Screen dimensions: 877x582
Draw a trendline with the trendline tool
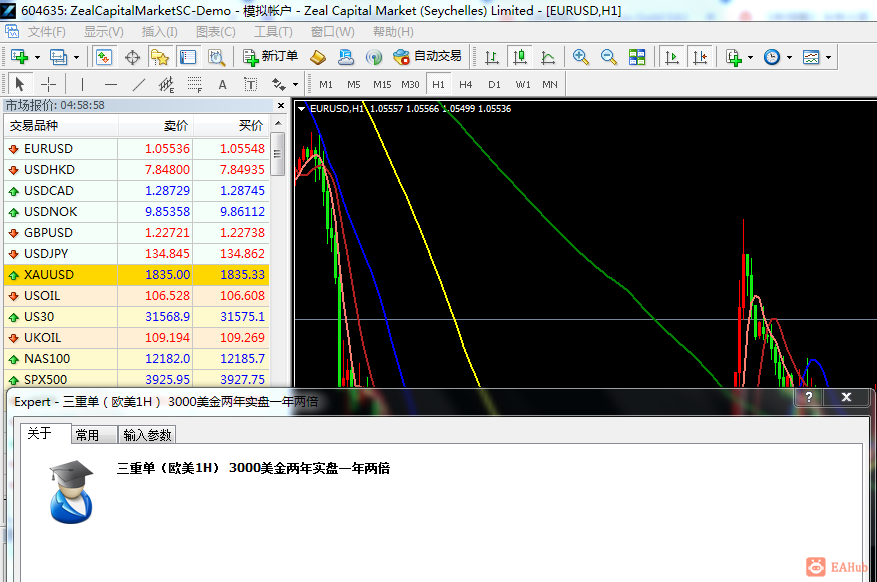pos(139,84)
